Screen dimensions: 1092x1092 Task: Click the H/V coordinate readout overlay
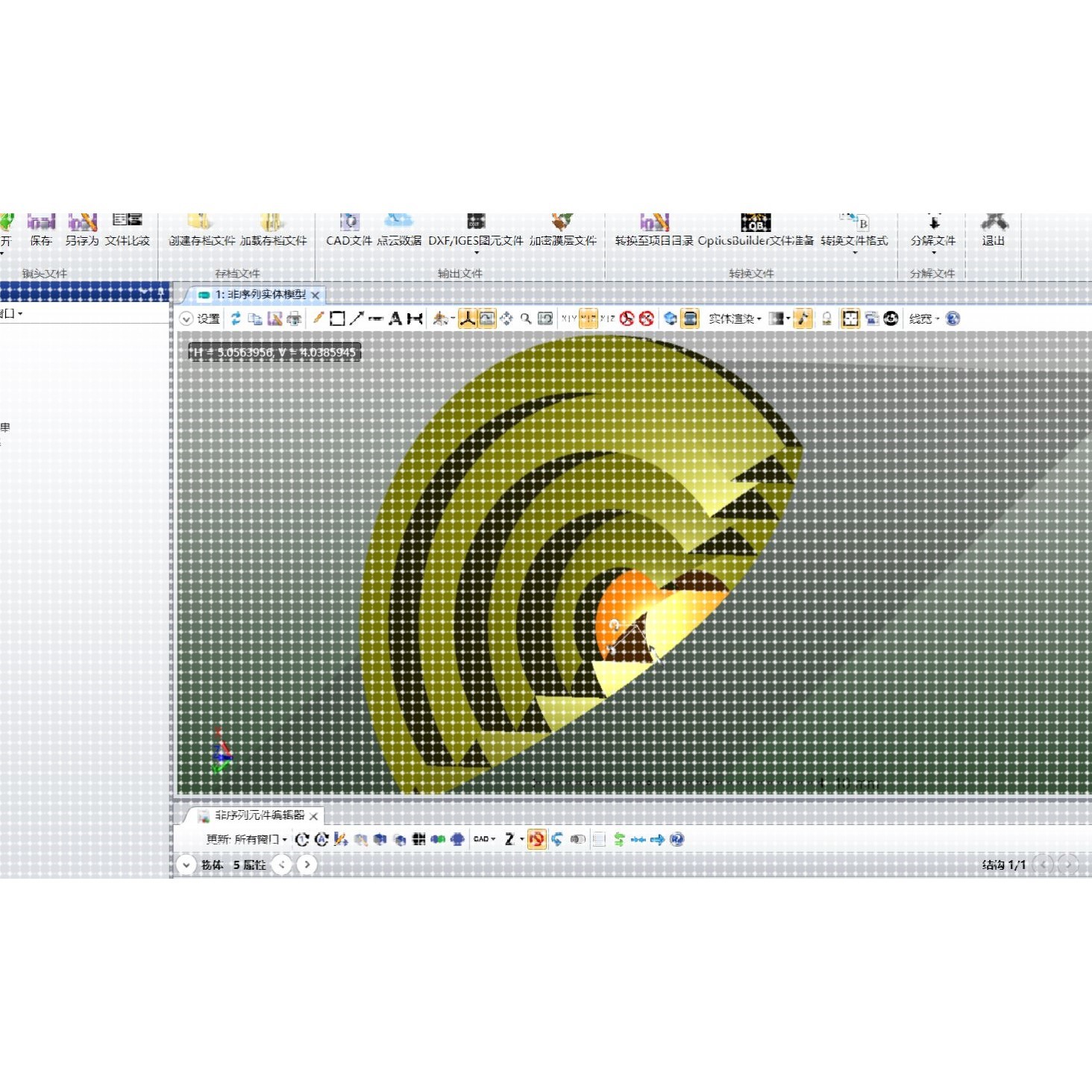(x=274, y=352)
